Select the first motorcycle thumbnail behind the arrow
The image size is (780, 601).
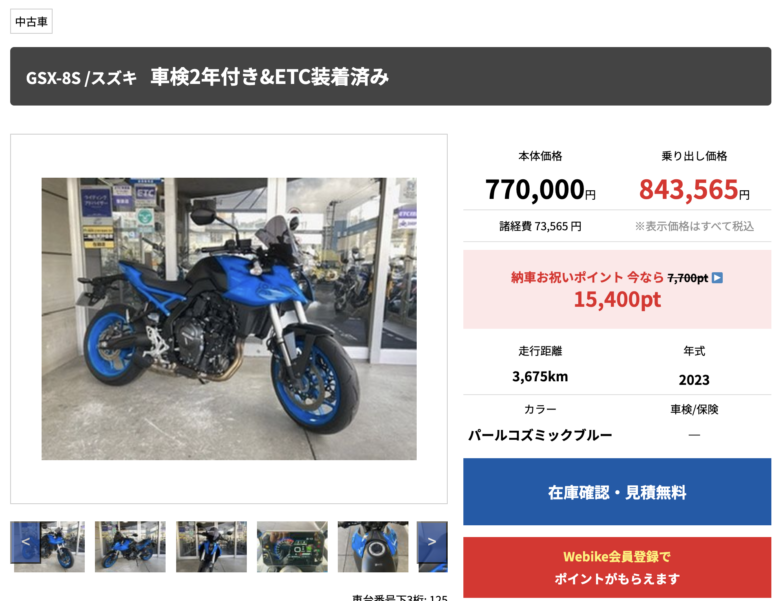62,547
